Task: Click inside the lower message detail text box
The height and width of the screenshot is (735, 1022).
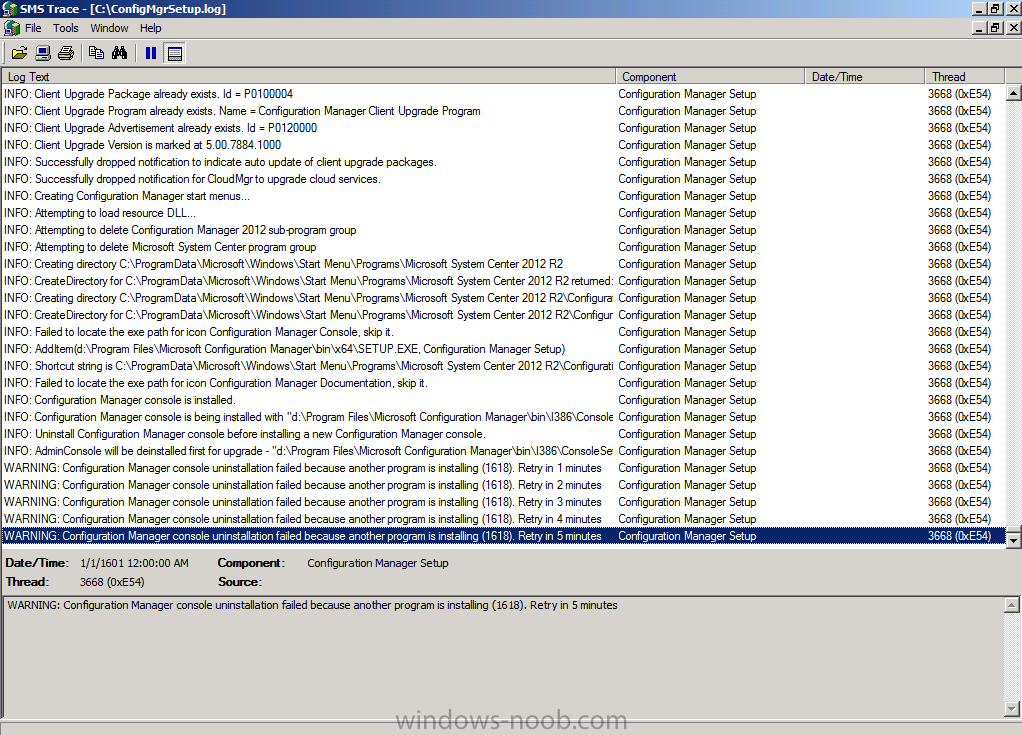Action: [503, 657]
